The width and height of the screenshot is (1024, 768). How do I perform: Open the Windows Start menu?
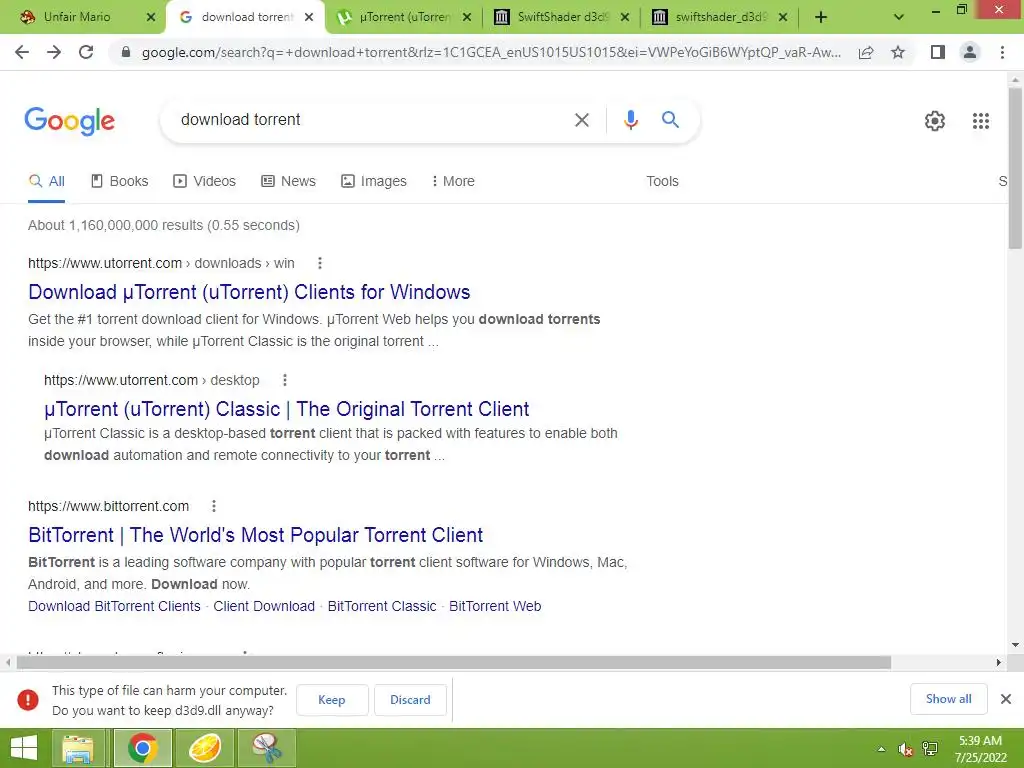pyautogui.click(x=24, y=748)
